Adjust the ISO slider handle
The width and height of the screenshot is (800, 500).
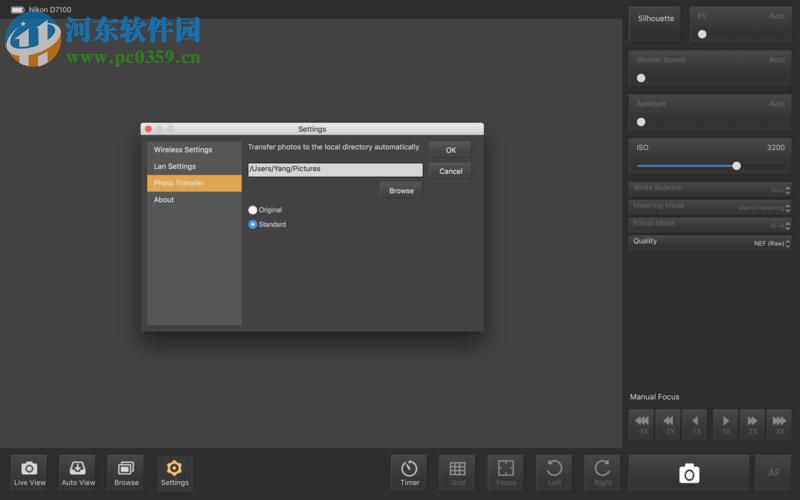[736, 166]
